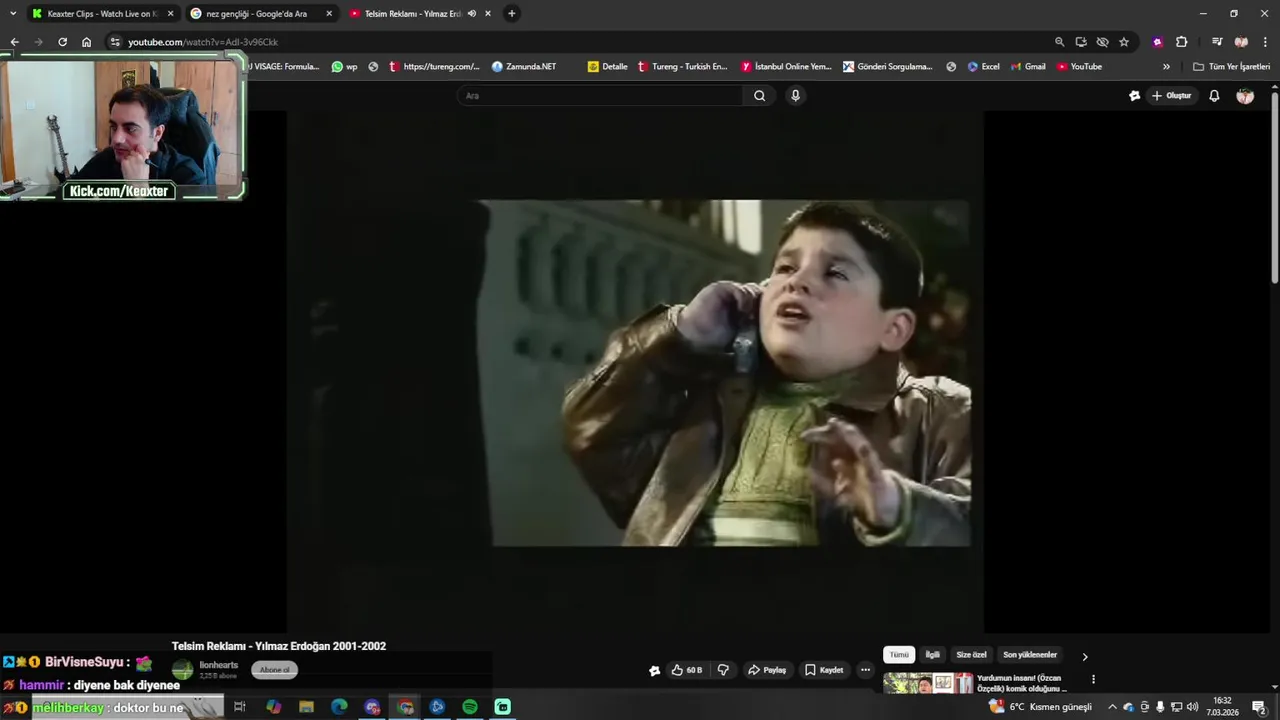The image size is (1280, 720).
Task: Open Task View on the taskbar
Action: click(x=240, y=707)
